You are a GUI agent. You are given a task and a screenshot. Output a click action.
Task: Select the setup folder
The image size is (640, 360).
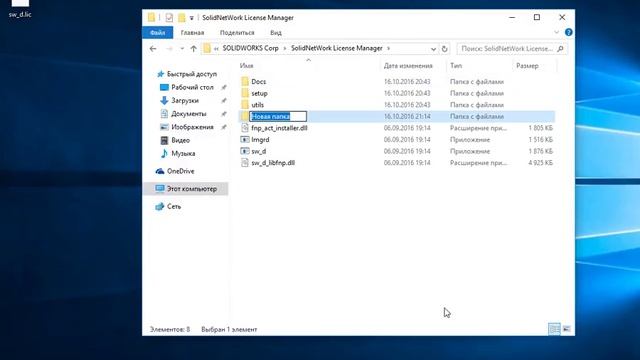pos(259,93)
